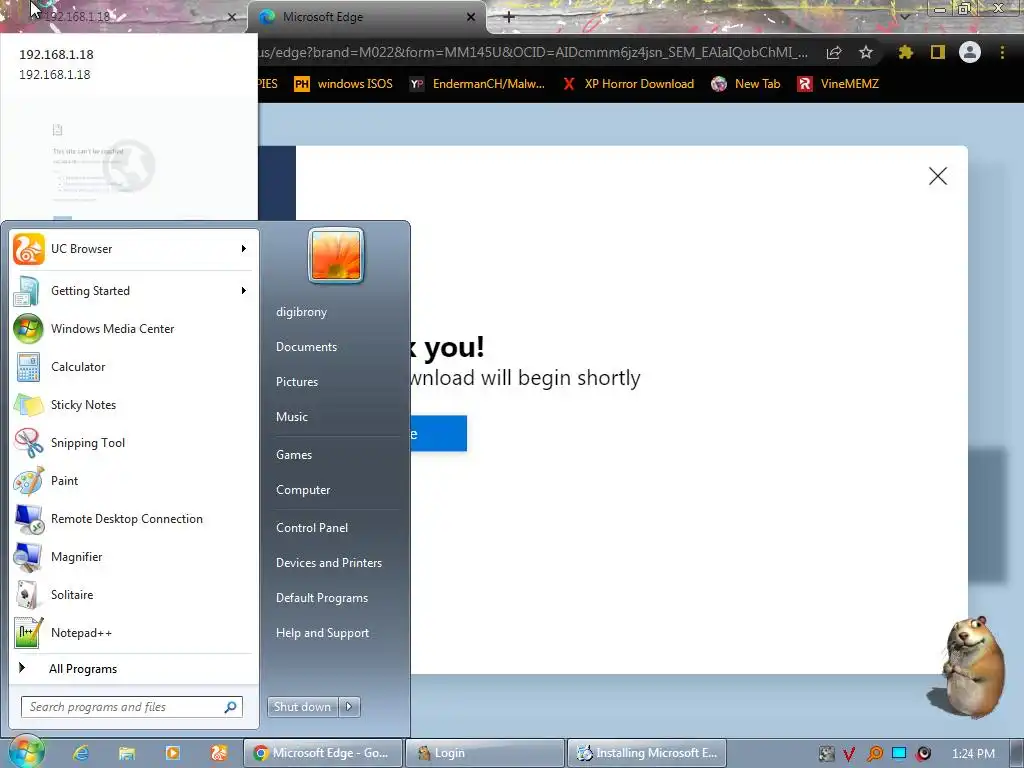Click the 1:24 PM system clock

(973, 754)
